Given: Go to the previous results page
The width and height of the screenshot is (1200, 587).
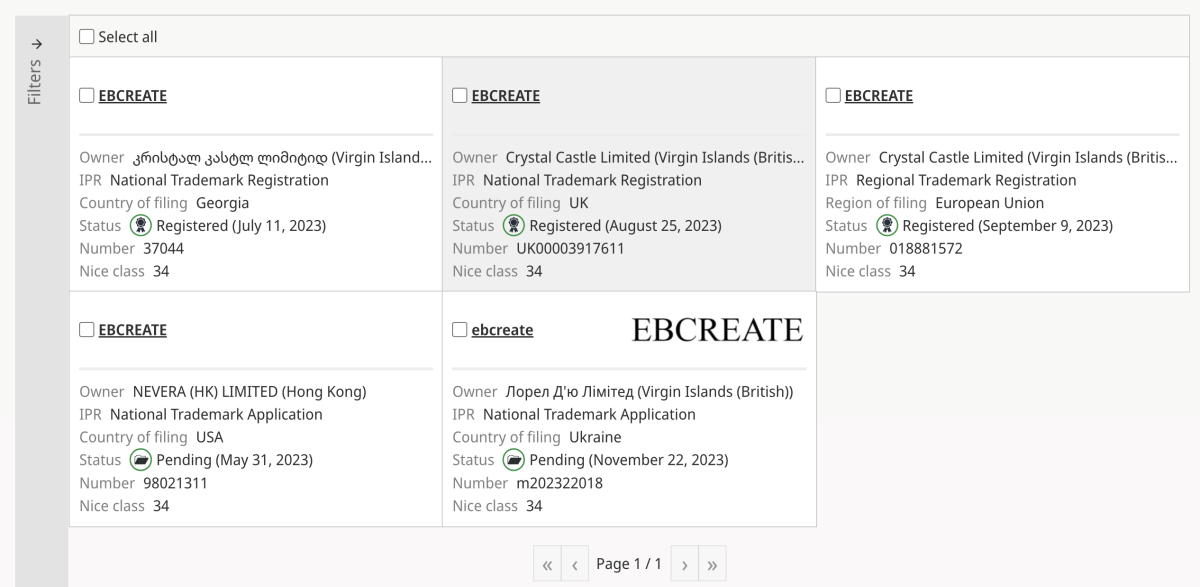Looking at the screenshot, I should (575, 565).
